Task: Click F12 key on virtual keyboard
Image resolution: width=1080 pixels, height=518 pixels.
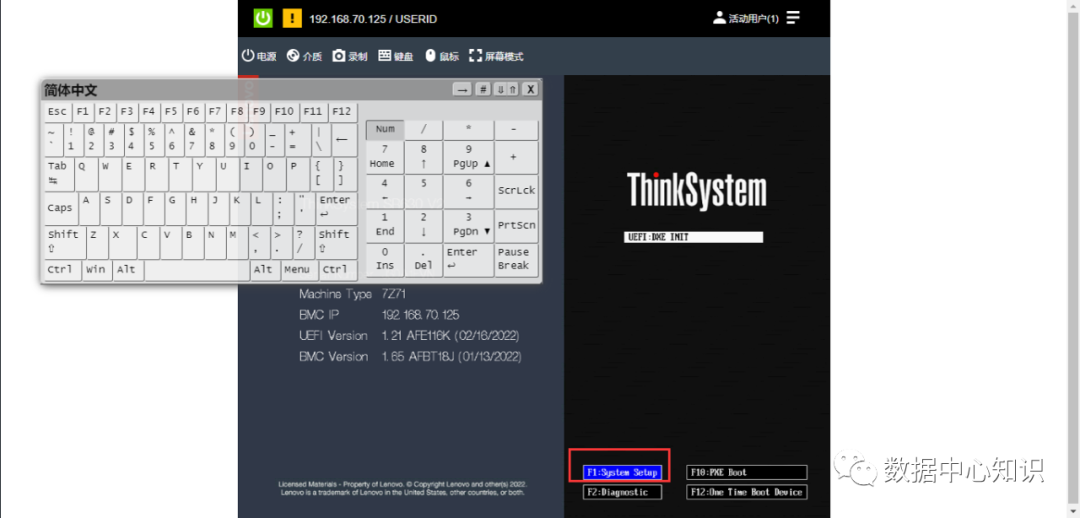Action: [341, 112]
